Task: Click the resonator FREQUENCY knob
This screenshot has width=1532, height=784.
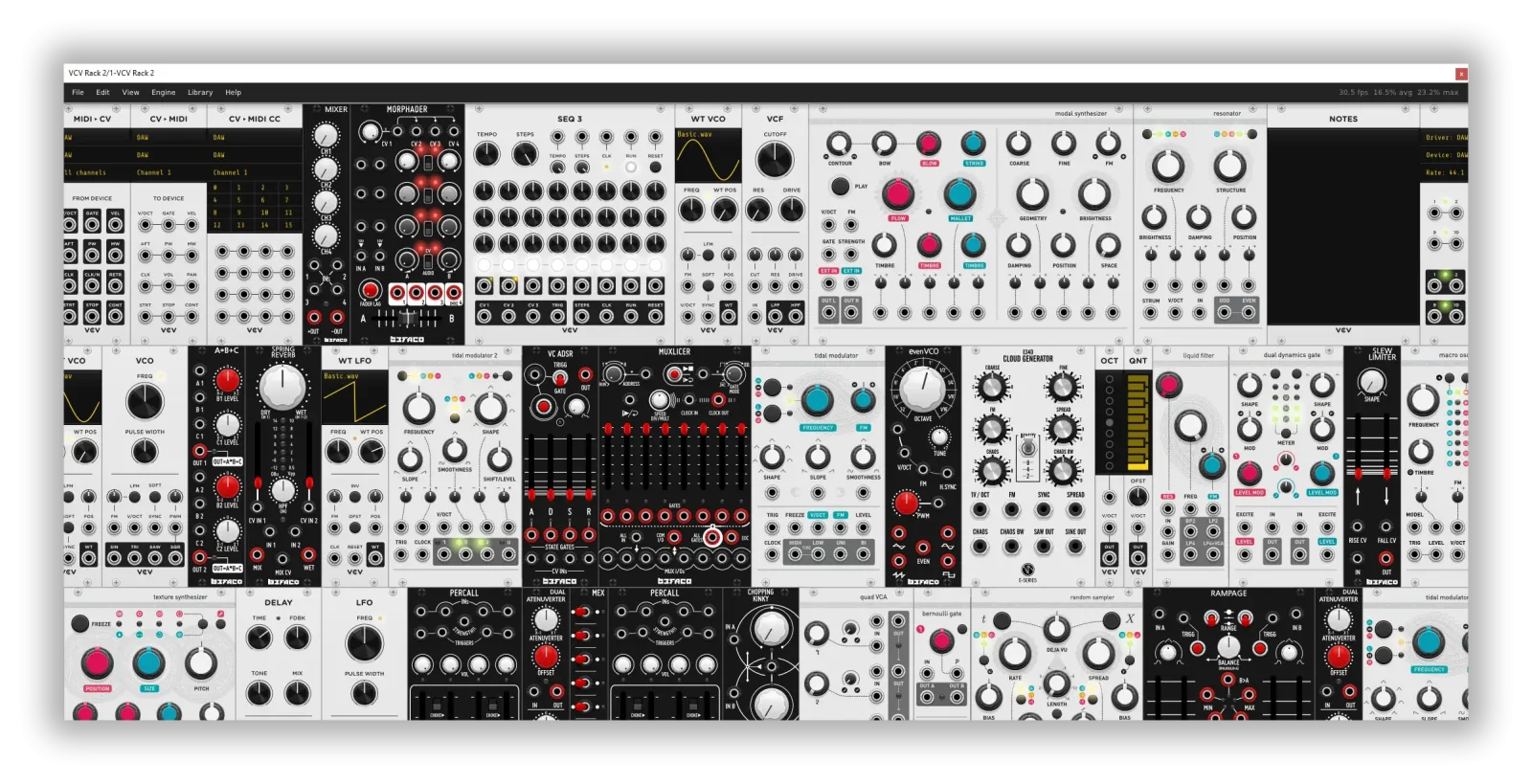Action: [1168, 167]
